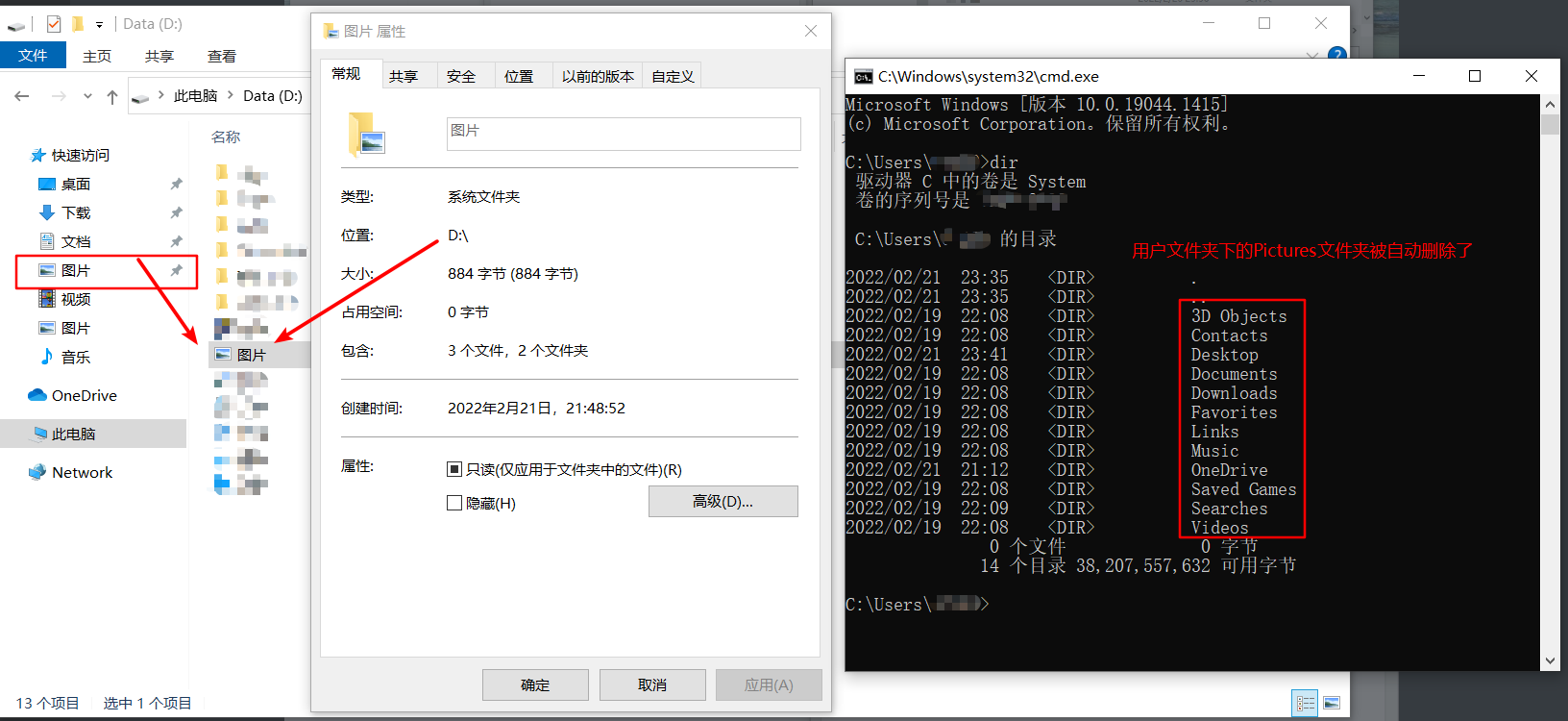This screenshot has height=721, width=1568.
Task: Switch to the 共享 tab in properties dialog
Action: [x=404, y=76]
